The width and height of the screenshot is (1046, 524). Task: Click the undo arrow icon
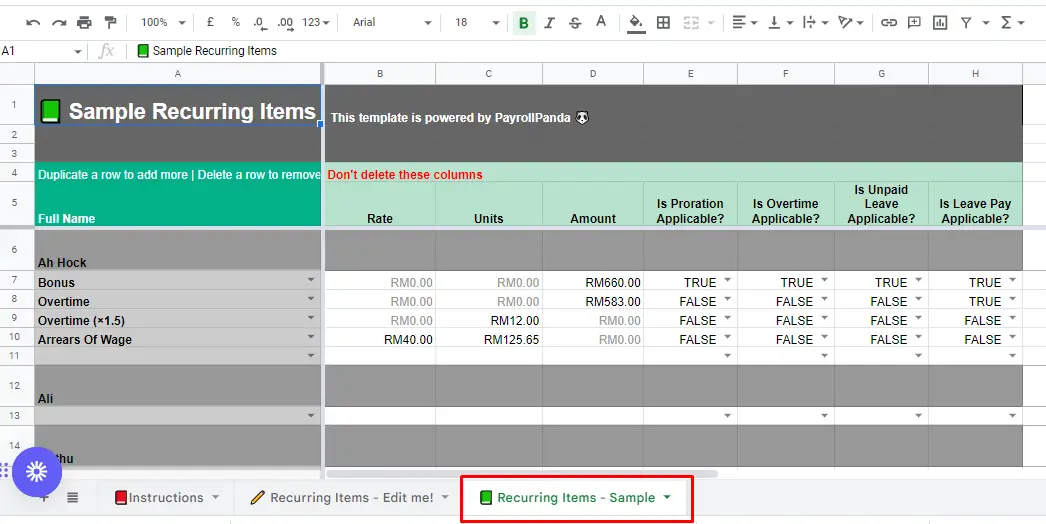[x=33, y=23]
